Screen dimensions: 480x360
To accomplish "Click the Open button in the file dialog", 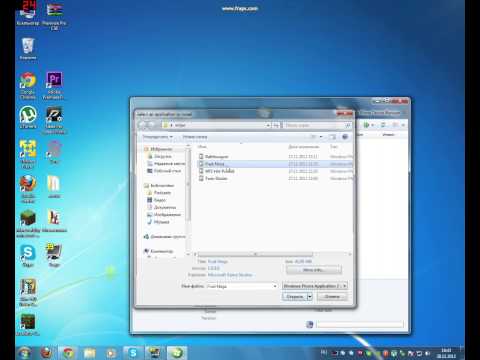I will pos(295,297).
